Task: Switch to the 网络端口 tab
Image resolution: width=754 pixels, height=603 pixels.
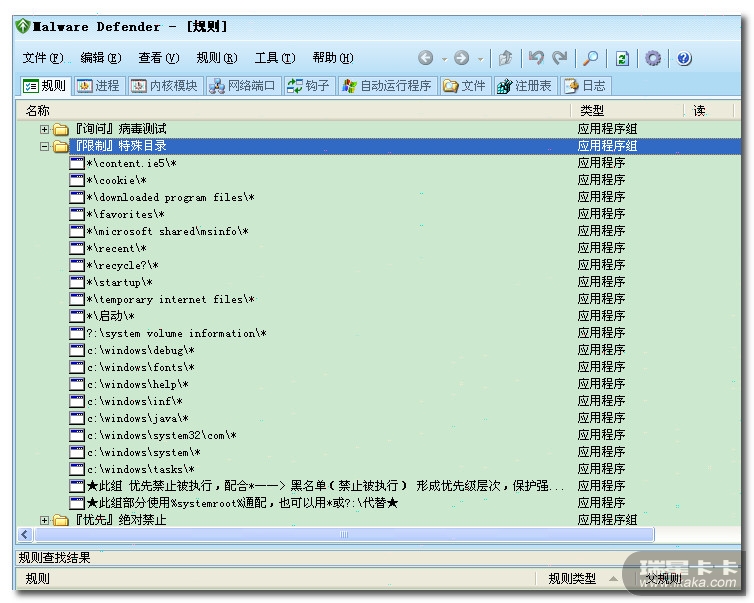Action: tap(242, 86)
